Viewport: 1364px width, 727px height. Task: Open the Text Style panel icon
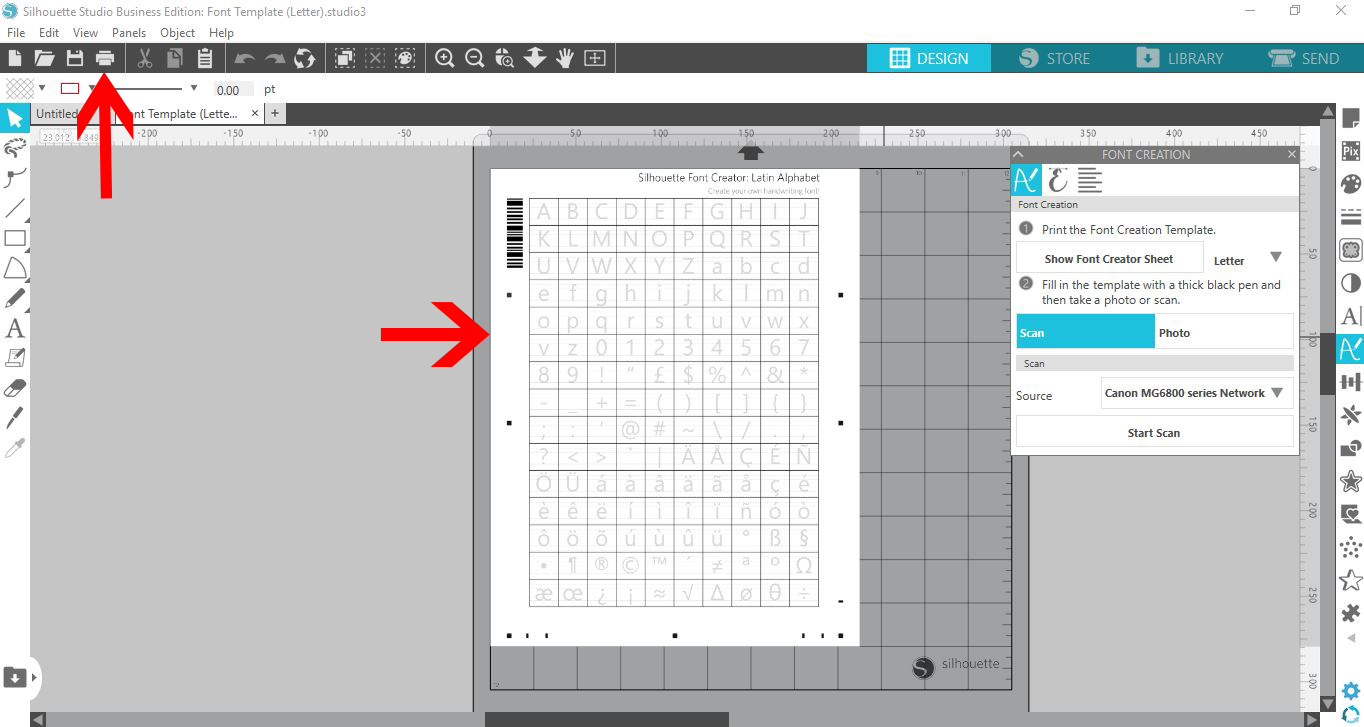tap(1350, 316)
